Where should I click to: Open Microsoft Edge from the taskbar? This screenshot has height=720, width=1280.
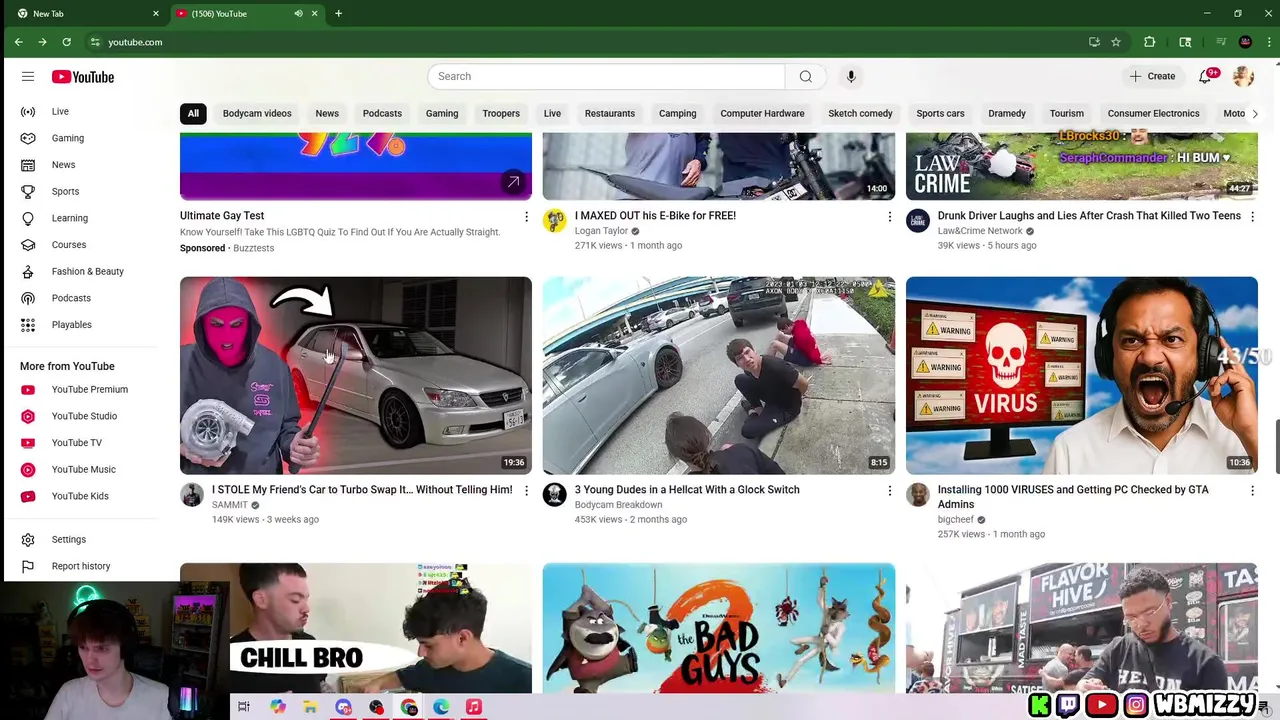click(441, 707)
